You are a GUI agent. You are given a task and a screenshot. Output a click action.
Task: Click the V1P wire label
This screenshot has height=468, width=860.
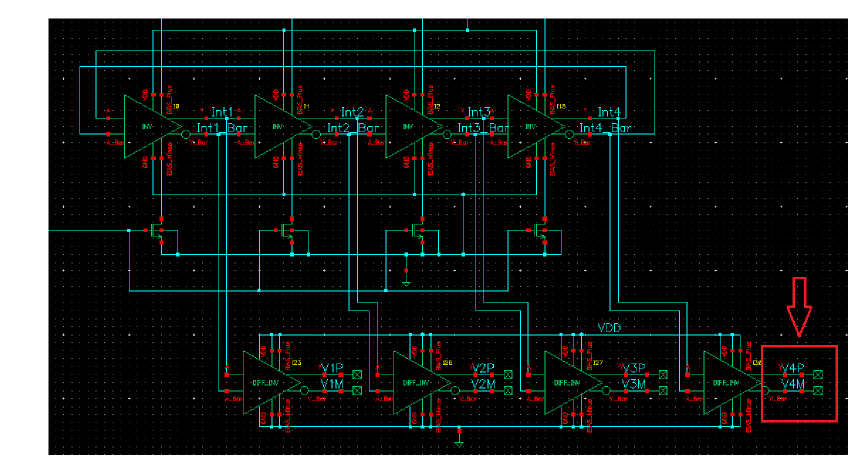[x=332, y=368]
